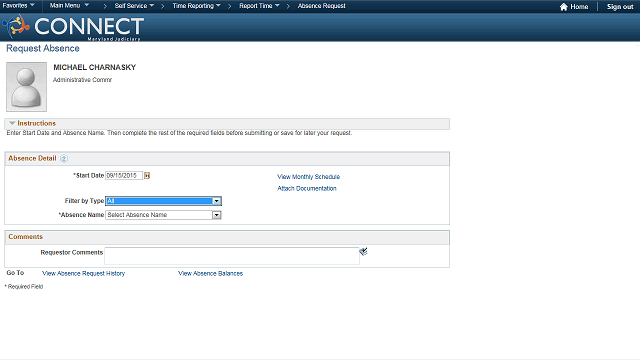
Task: Collapse the Instructions section triangle
Action: click(x=12, y=123)
